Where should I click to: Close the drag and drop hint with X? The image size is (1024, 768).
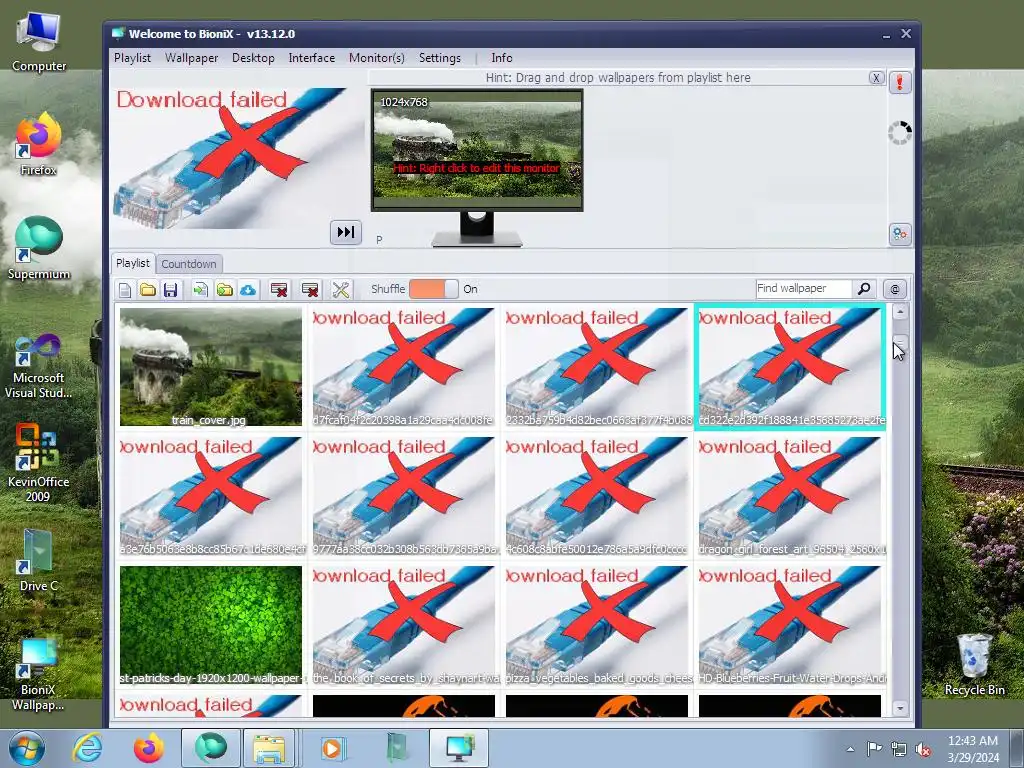[876, 78]
